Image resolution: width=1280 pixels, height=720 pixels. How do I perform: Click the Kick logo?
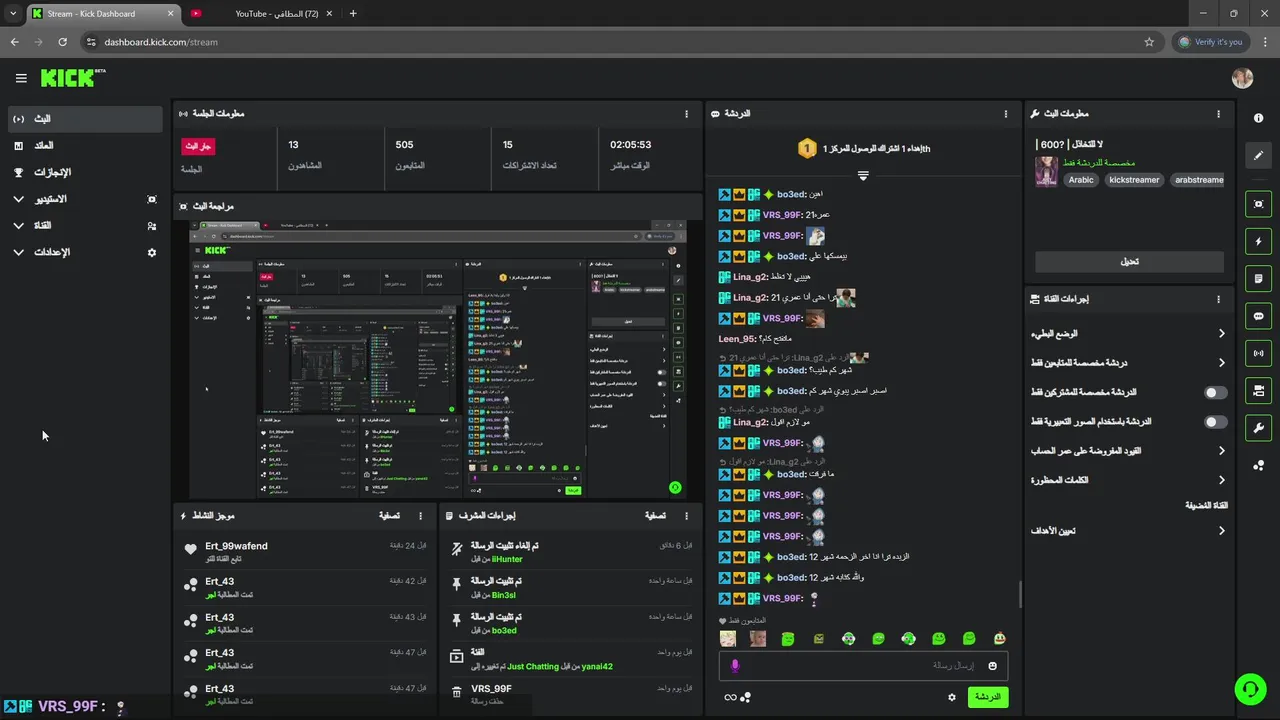[72, 78]
